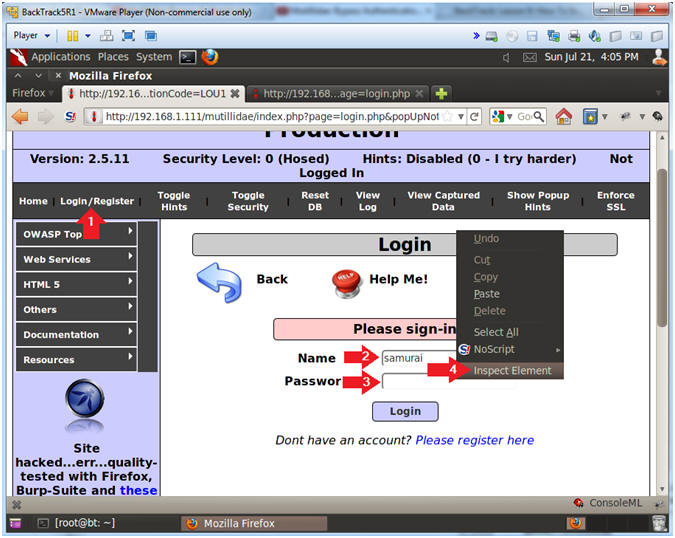Expand the Resources sidebar menu
The height and width of the screenshot is (538, 675).
pos(77,359)
